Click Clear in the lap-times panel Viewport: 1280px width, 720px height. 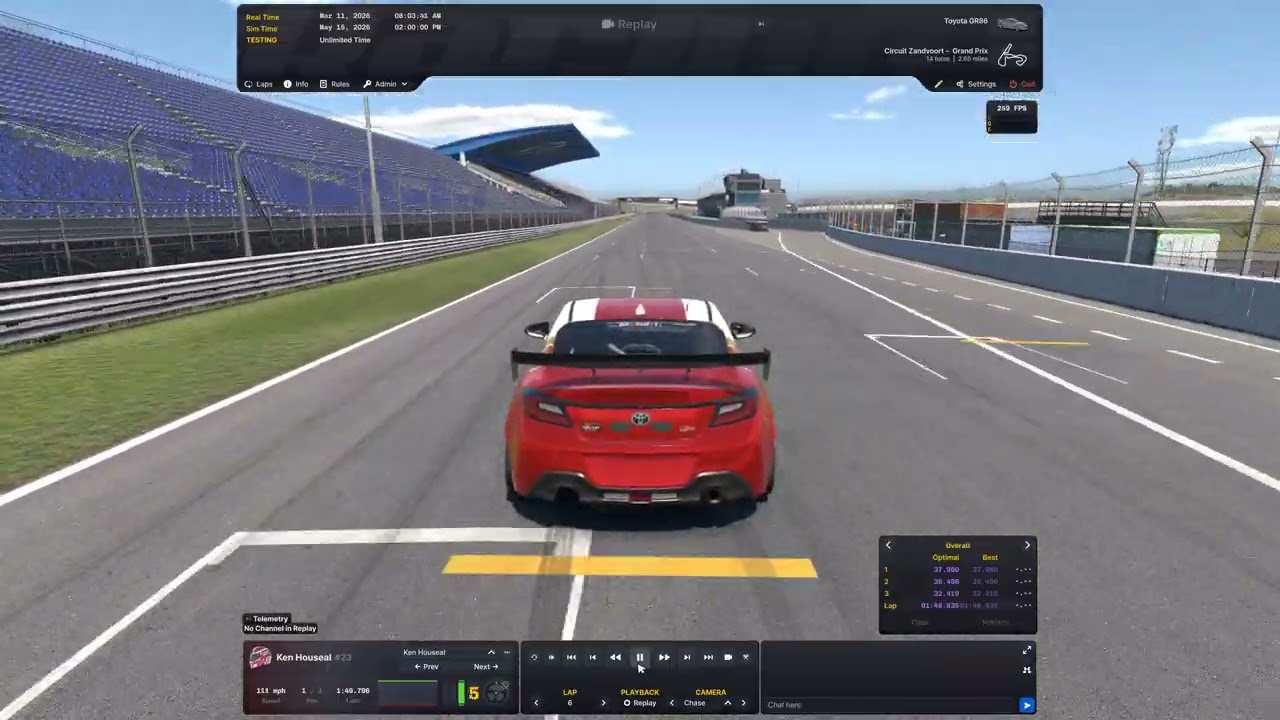click(x=920, y=622)
